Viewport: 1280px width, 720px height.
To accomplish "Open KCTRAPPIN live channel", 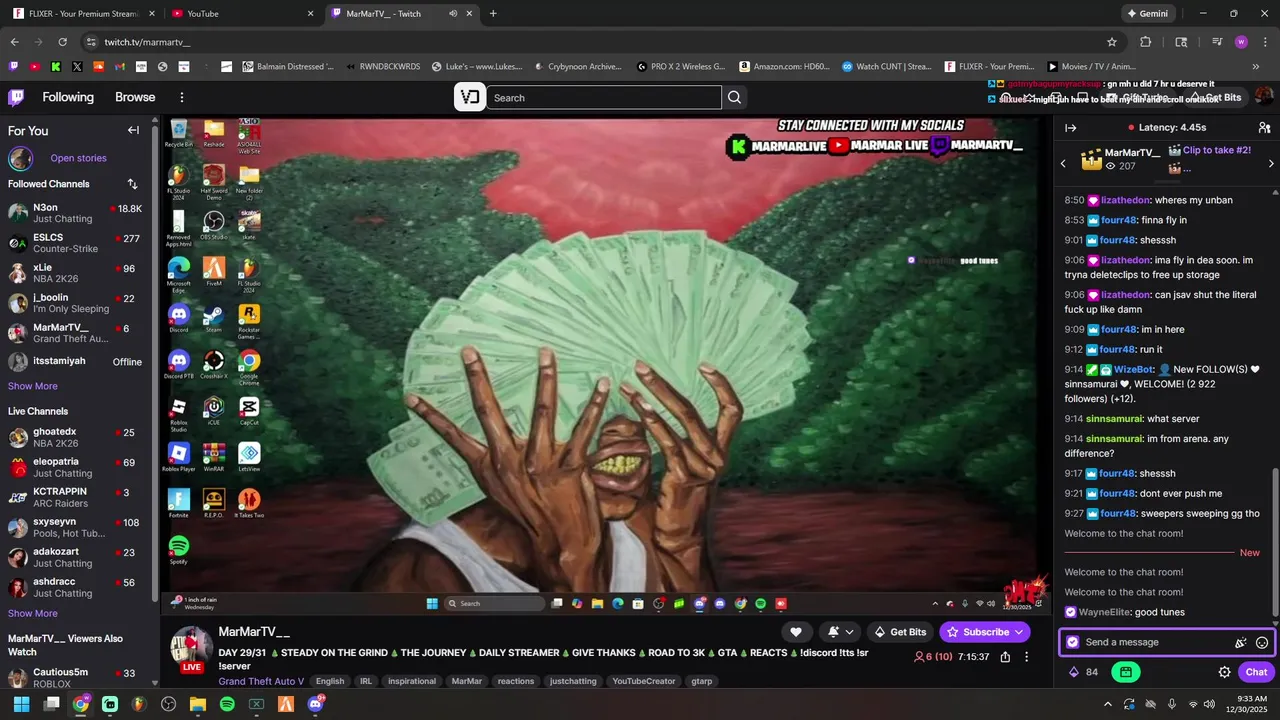I will click(x=75, y=497).
